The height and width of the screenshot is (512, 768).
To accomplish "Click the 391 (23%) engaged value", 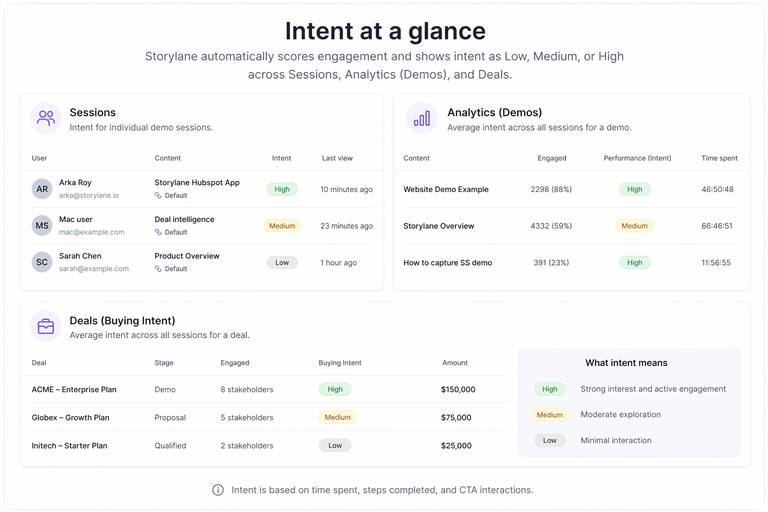I will click(551, 263).
